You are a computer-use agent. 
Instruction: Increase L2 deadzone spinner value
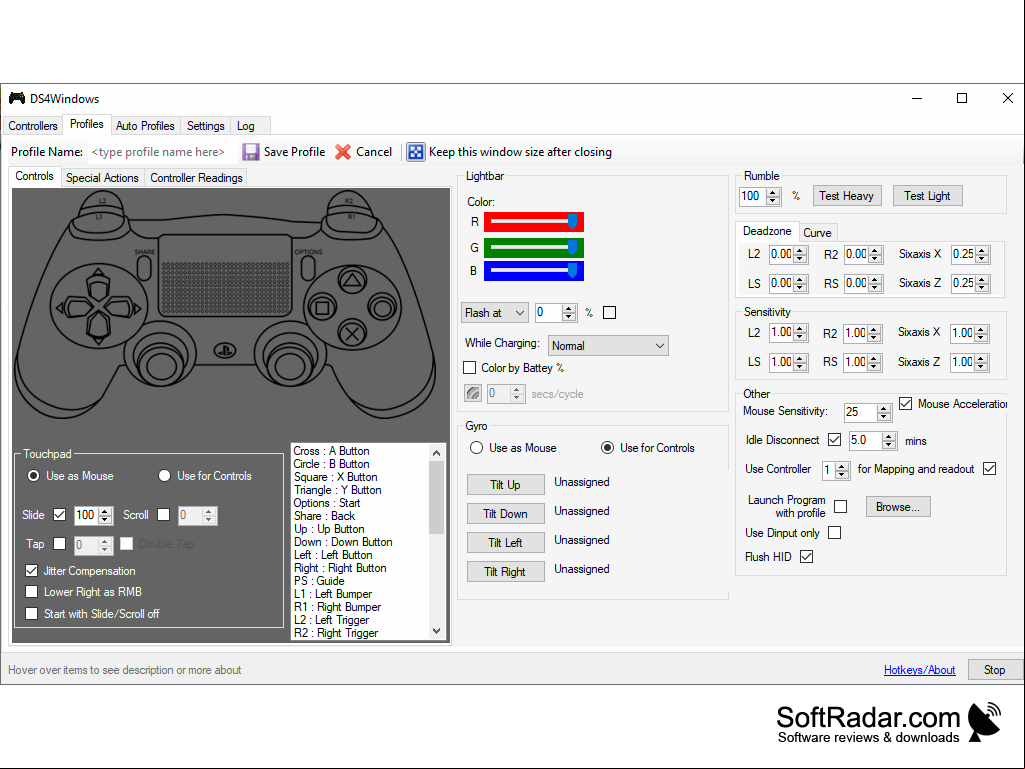(800, 250)
